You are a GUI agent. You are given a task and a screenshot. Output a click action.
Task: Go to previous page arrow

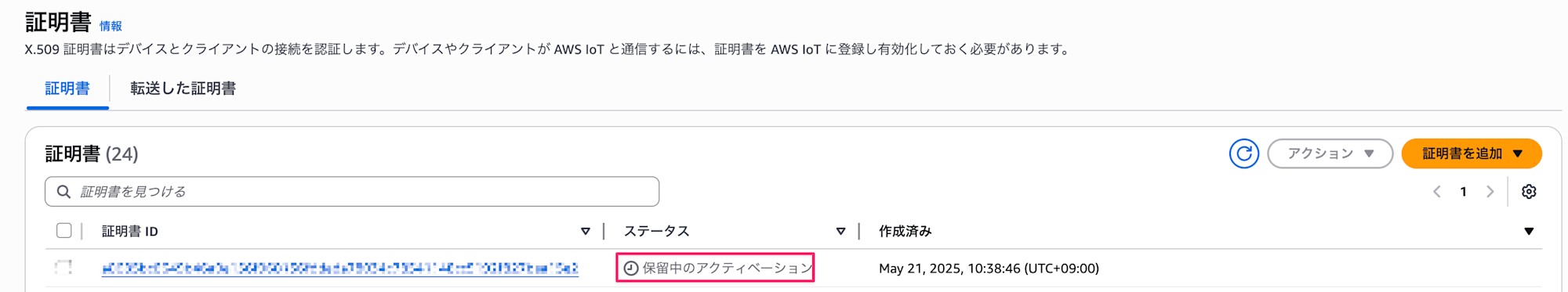point(1437,192)
